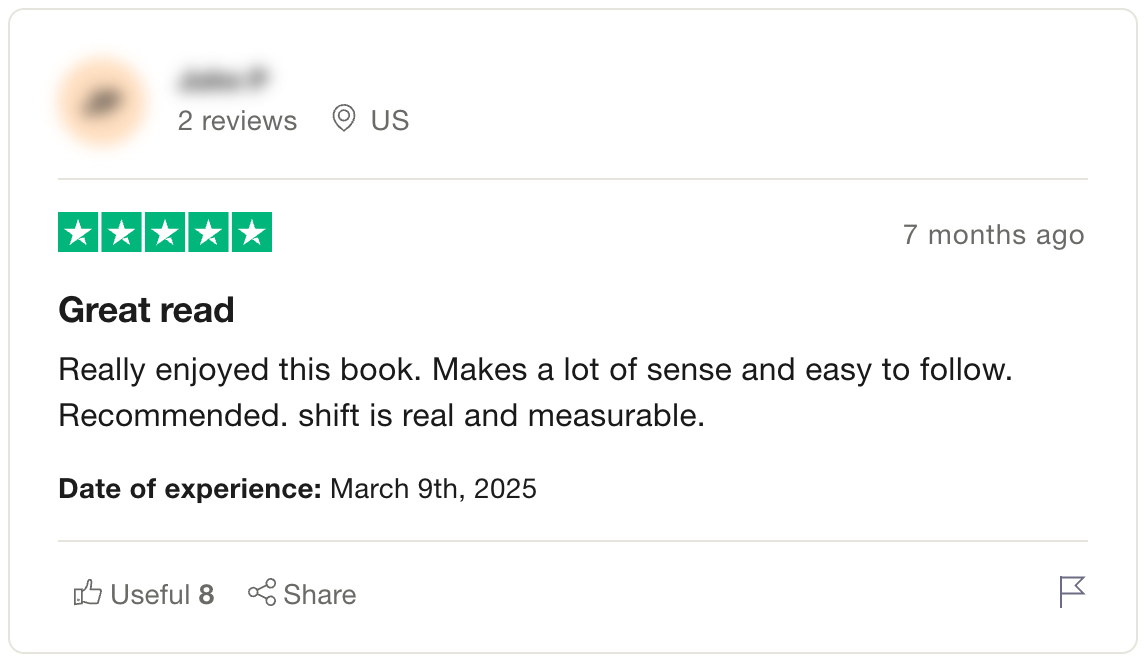Click the US country label

[x=390, y=121]
